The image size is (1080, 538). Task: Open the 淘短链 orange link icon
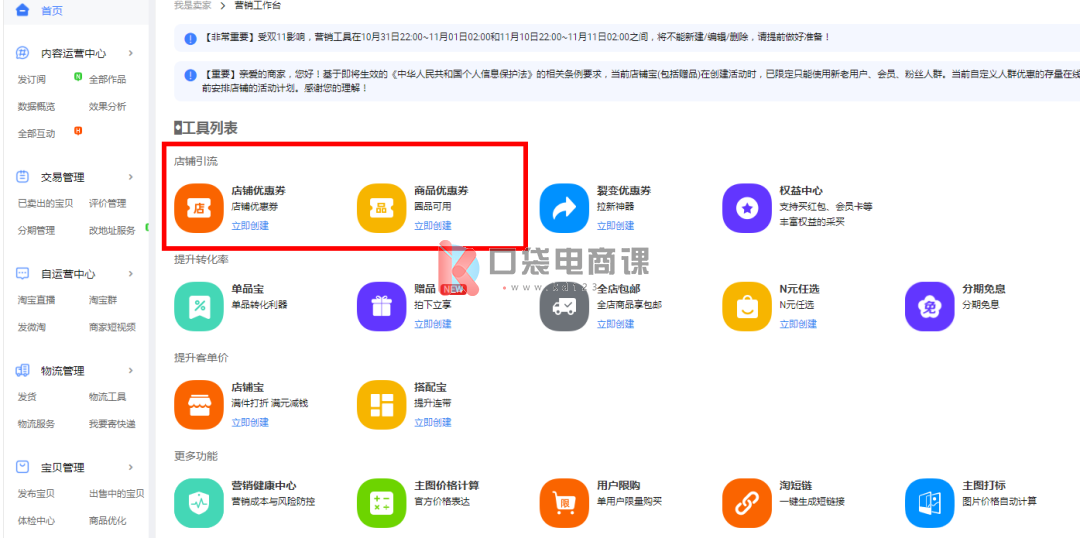tap(747, 503)
